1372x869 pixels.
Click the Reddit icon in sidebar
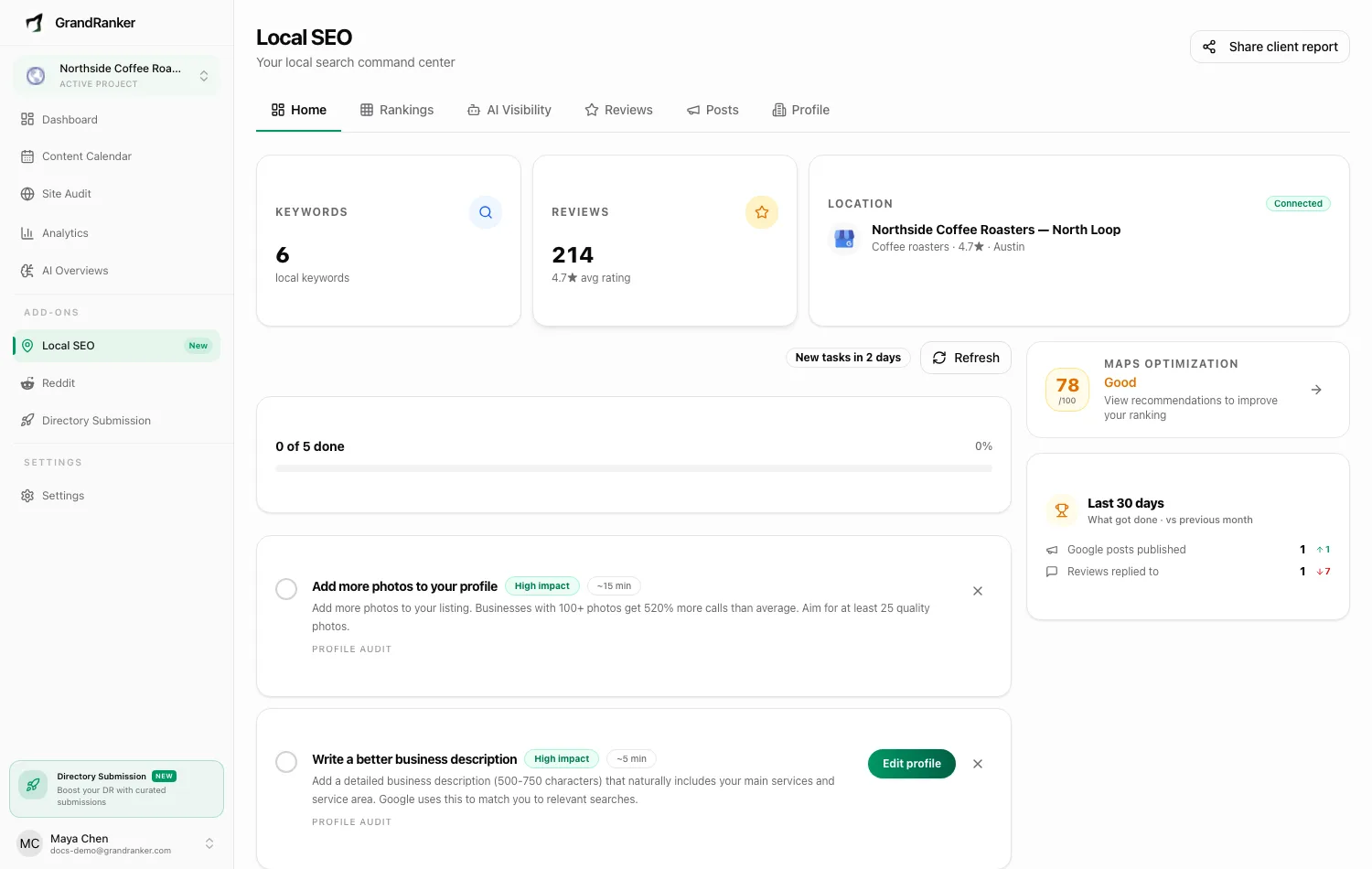pos(27,383)
